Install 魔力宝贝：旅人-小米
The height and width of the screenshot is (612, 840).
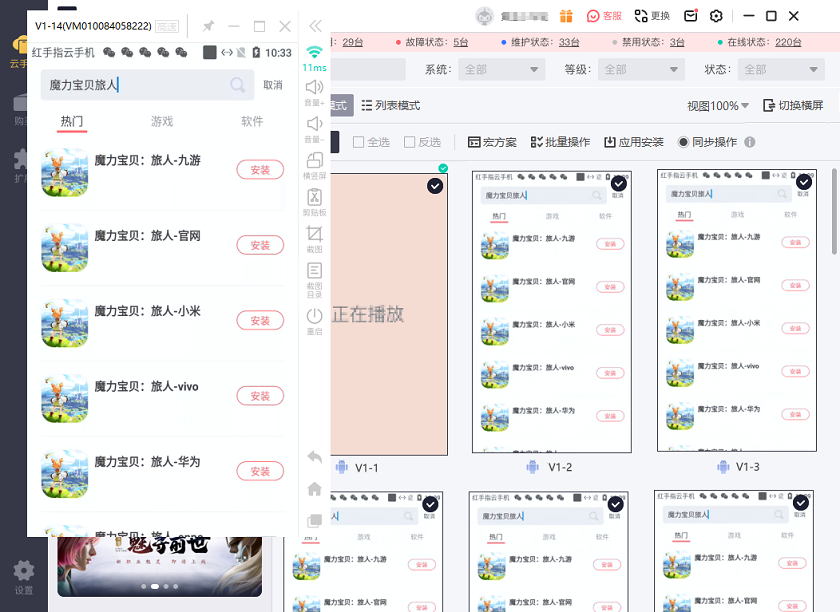[260, 320]
